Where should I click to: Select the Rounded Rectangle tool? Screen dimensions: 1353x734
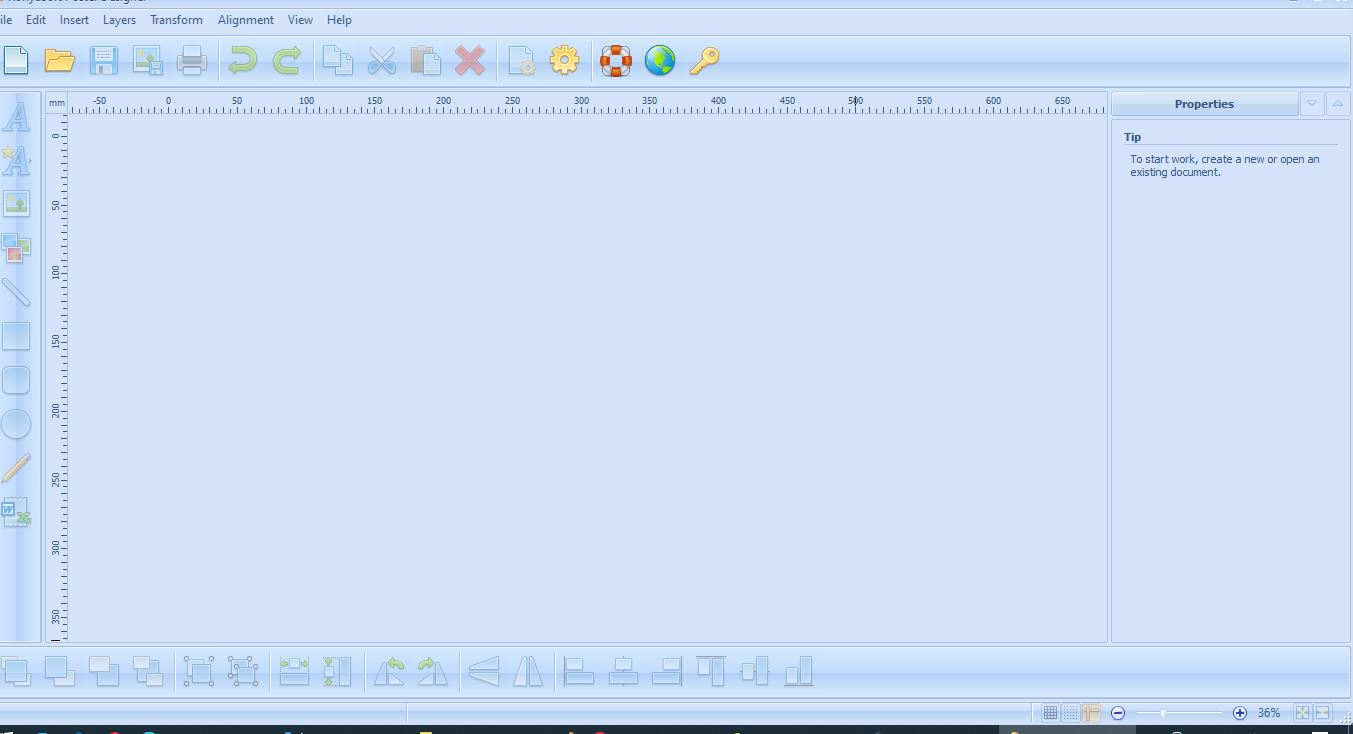pos(16,380)
